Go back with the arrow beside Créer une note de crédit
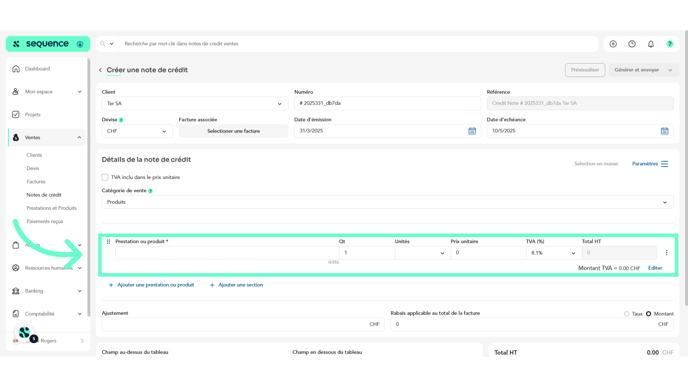The height and width of the screenshot is (387, 688). click(100, 70)
